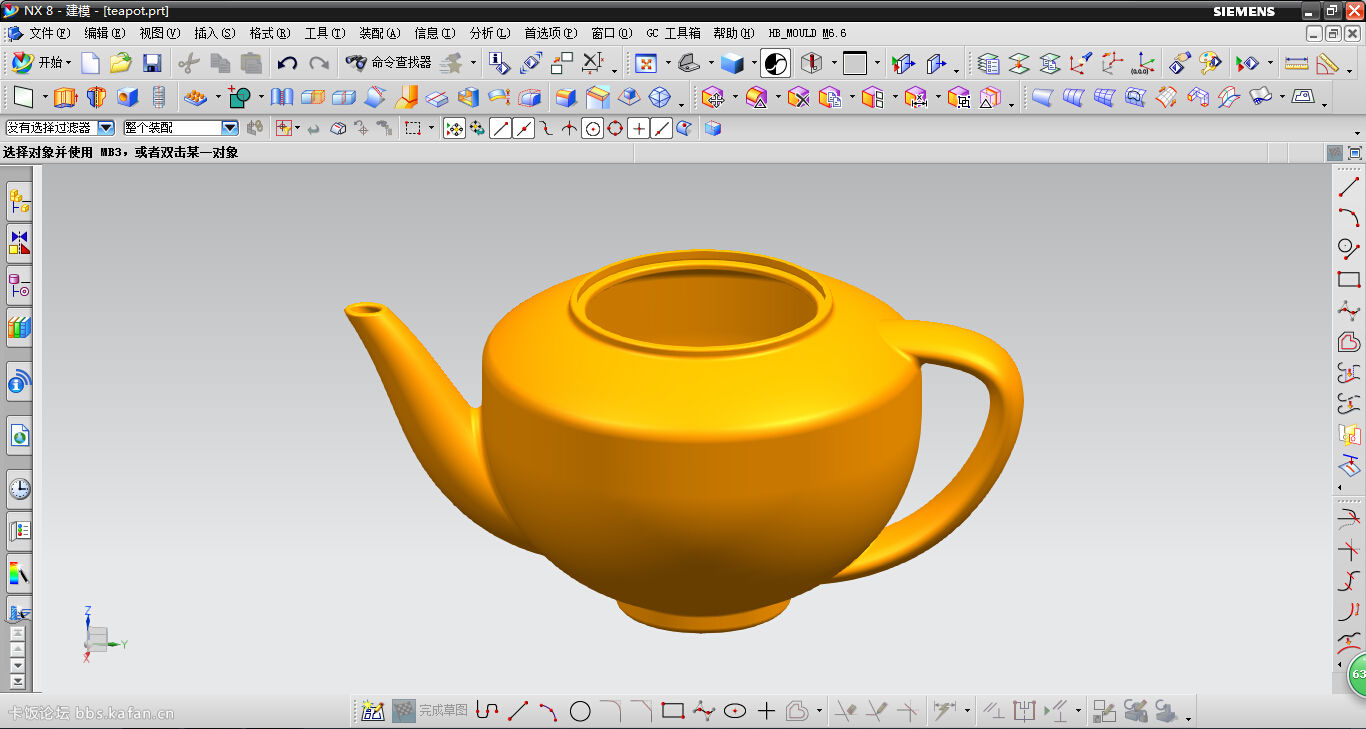This screenshot has height=729, width=1366.
Task: Expand the rendering style dropdown arrow
Action: coord(755,64)
